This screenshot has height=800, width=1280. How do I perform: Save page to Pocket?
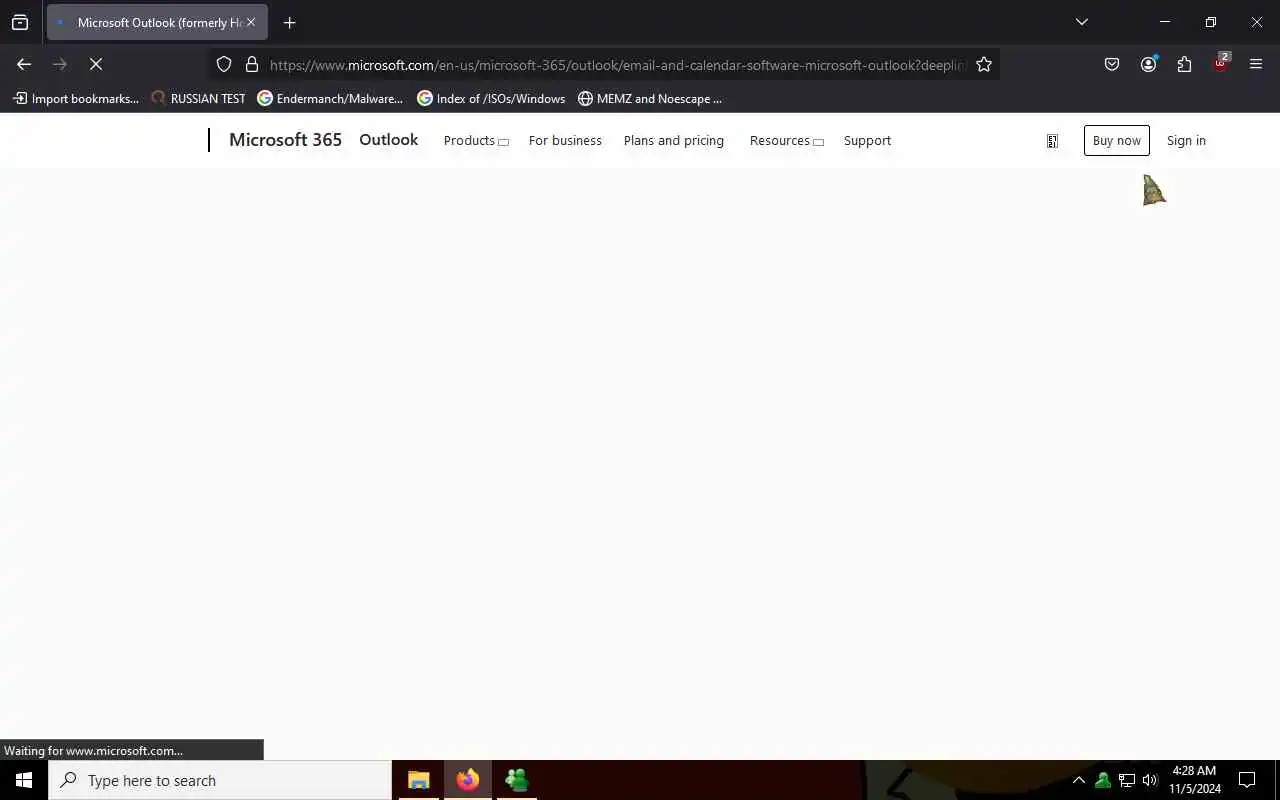coord(1112,64)
